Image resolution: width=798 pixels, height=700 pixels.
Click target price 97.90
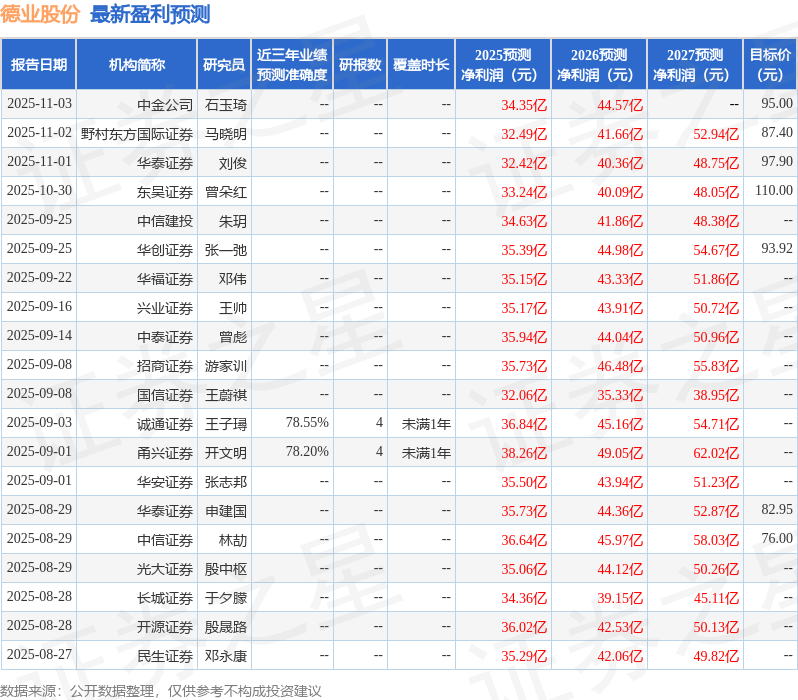777,161
